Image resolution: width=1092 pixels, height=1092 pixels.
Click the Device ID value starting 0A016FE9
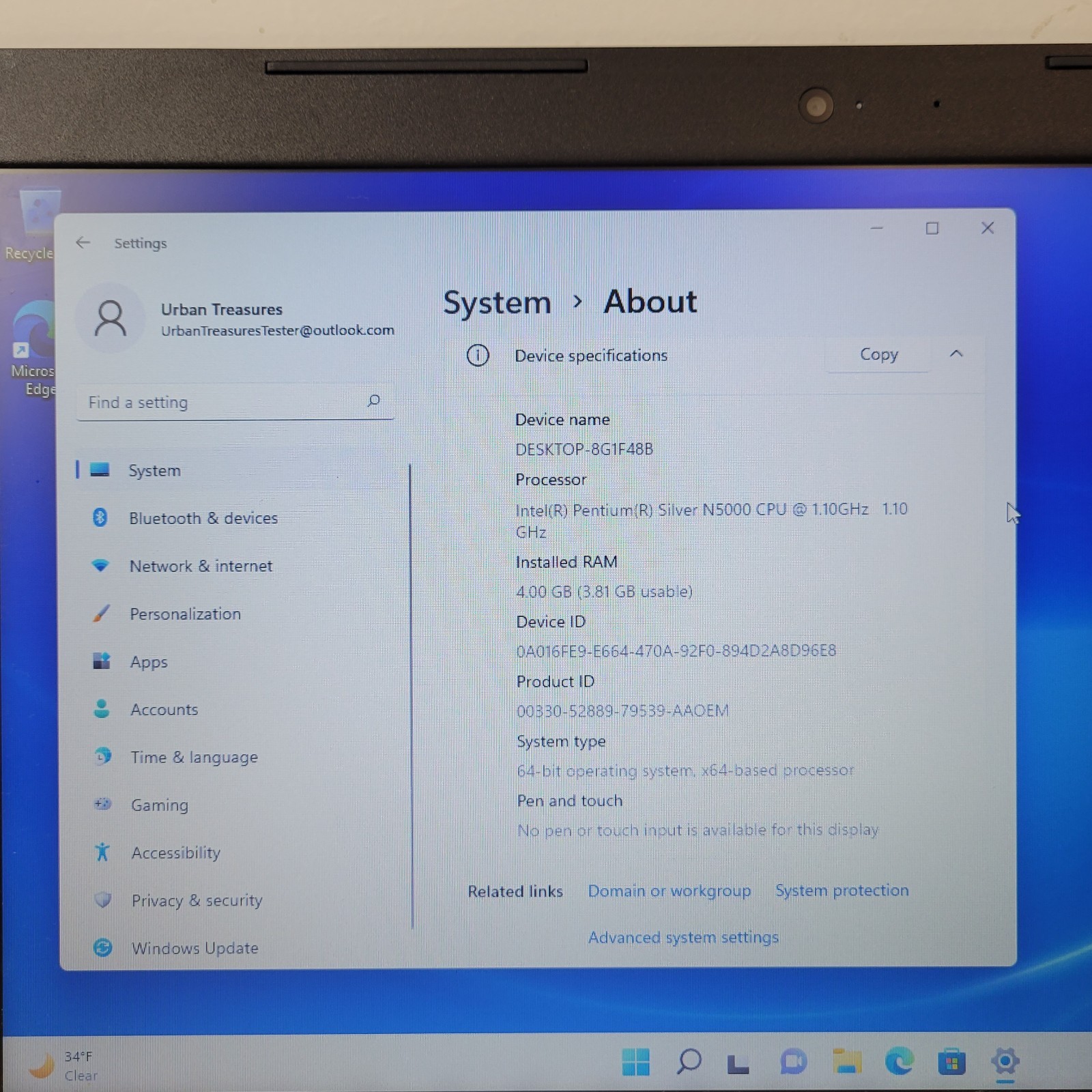[x=676, y=650]
